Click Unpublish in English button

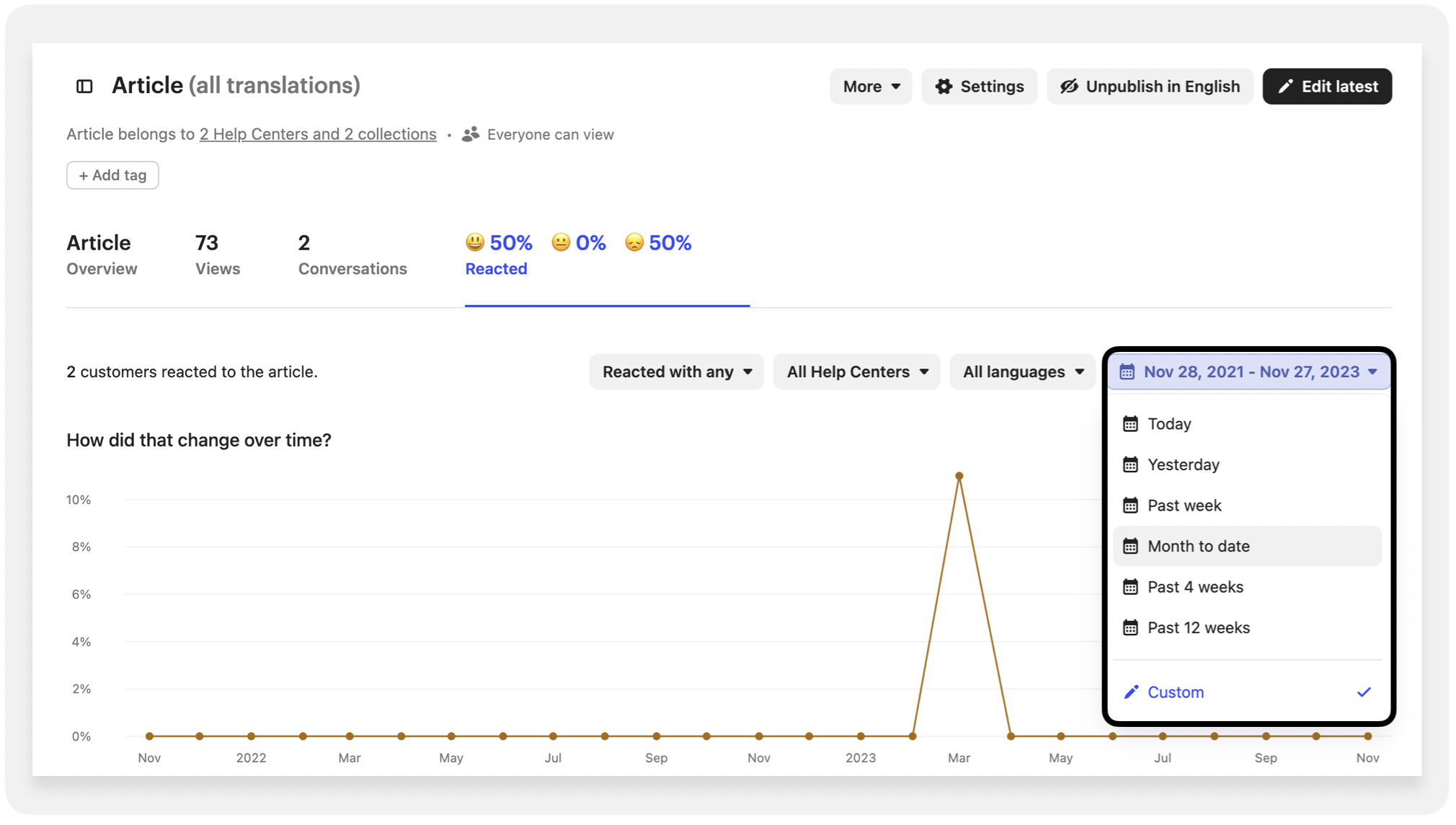point(1150,87)
